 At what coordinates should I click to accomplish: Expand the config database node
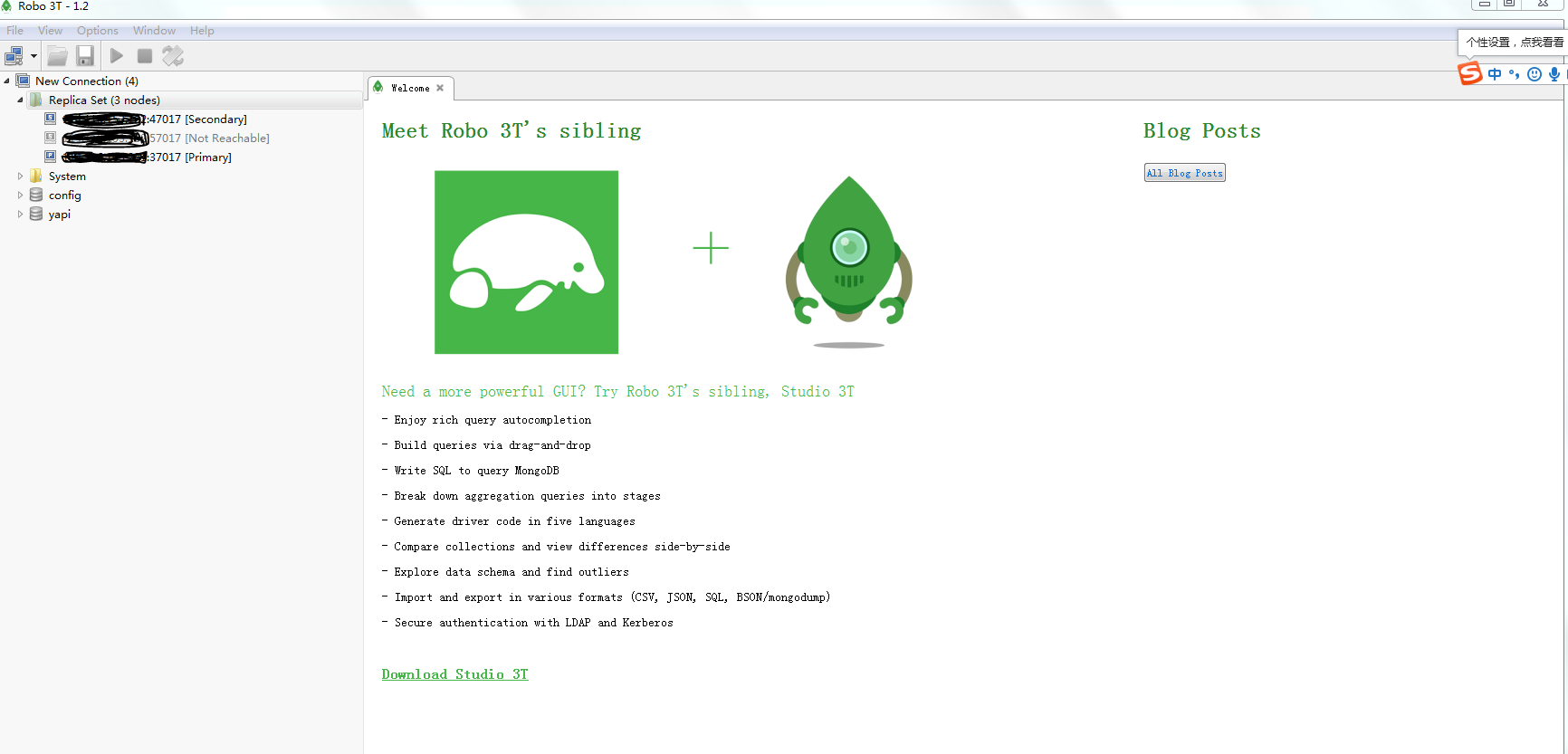pyautogui.click(x=20, y=196)
